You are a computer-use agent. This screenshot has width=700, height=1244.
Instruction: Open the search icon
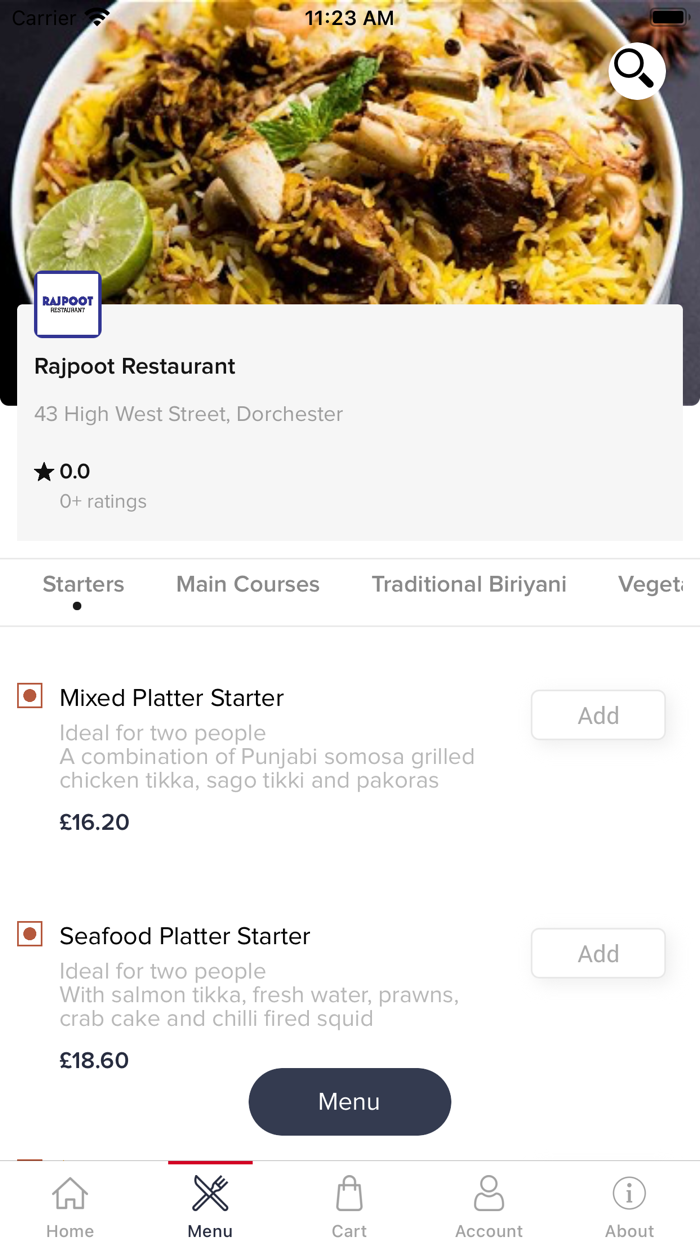636,71
